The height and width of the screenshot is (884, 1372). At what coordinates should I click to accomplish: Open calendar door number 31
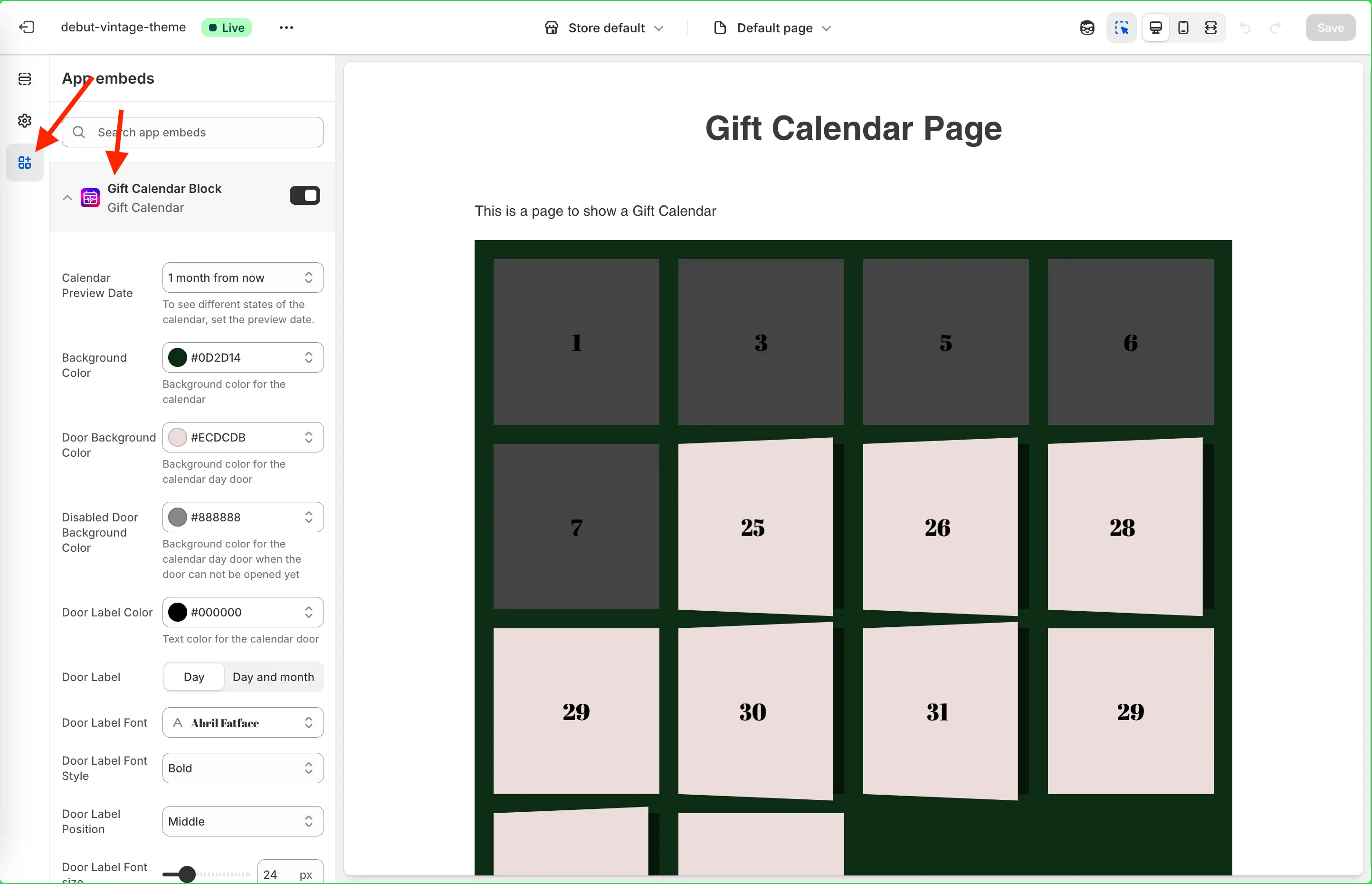coord(941,712)
